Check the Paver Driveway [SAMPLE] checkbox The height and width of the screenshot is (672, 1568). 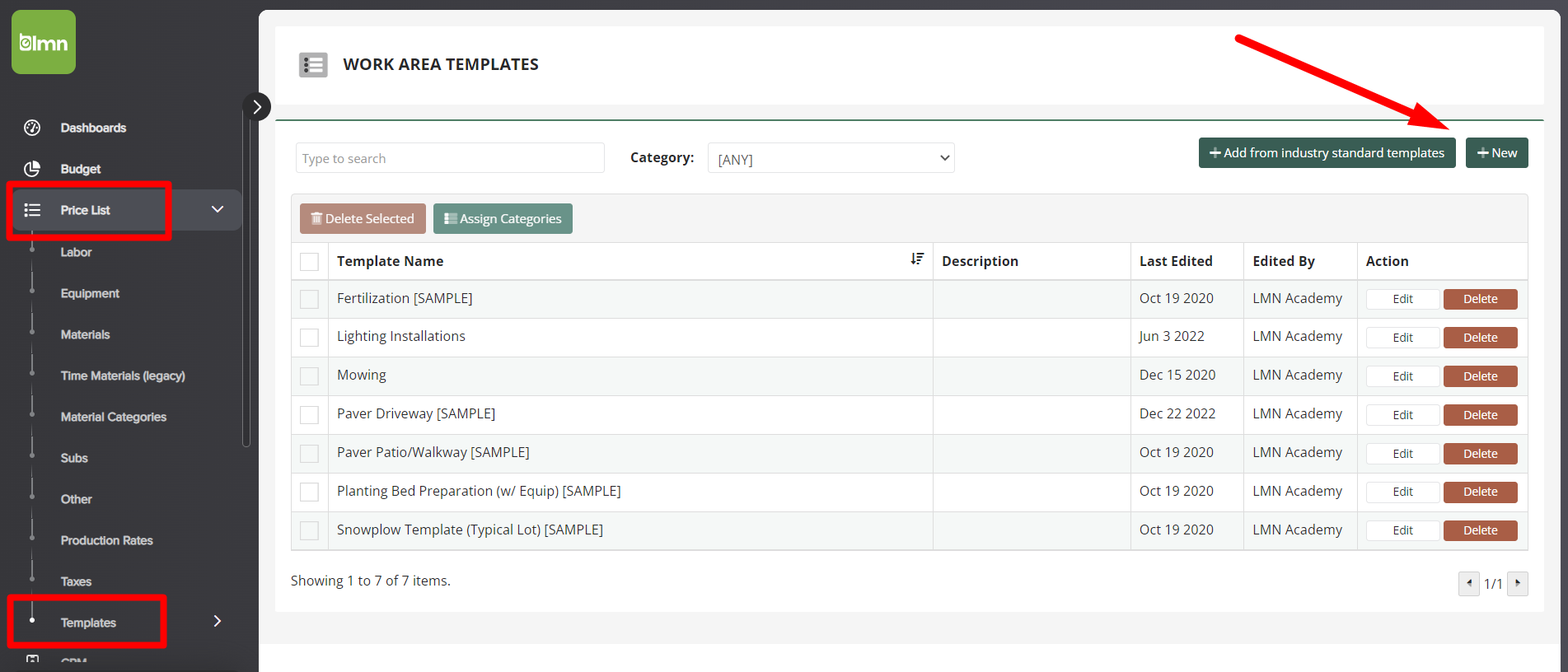[x=309, y=415]
